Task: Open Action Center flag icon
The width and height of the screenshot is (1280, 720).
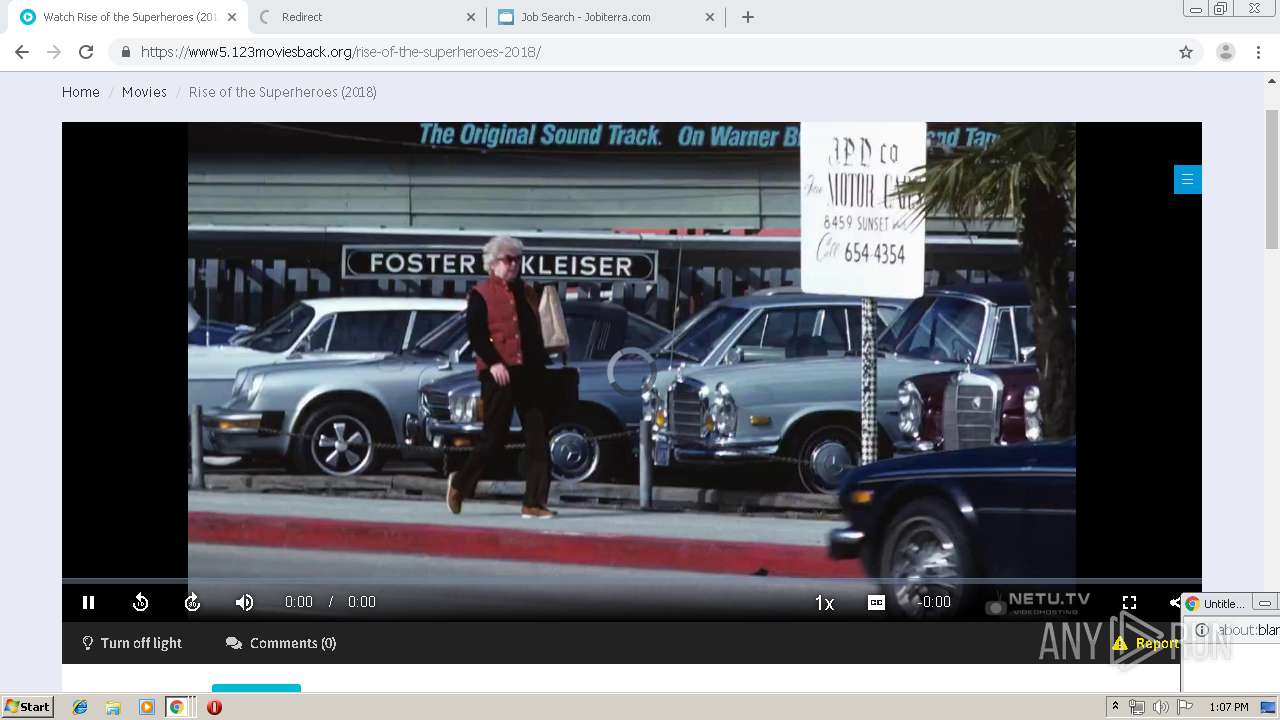Action: pyautogui.click(x=1185, y=707)
